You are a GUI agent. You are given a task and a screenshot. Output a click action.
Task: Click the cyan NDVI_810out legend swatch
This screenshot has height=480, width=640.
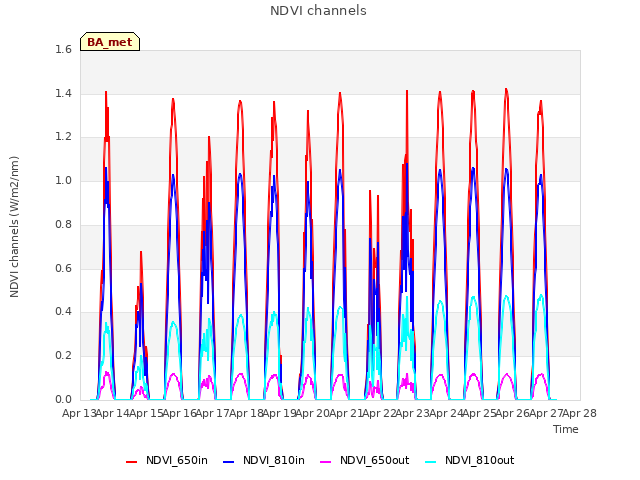point(431,462)
